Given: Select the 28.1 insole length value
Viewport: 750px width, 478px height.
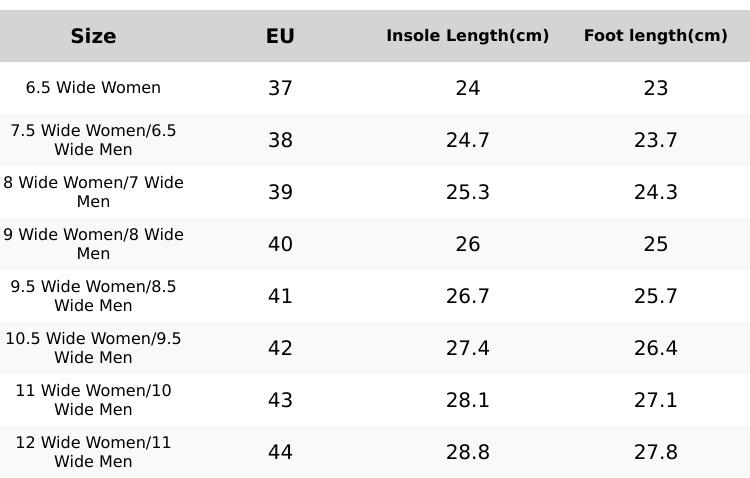Looking at the screenshot, I should click(467, 400).
